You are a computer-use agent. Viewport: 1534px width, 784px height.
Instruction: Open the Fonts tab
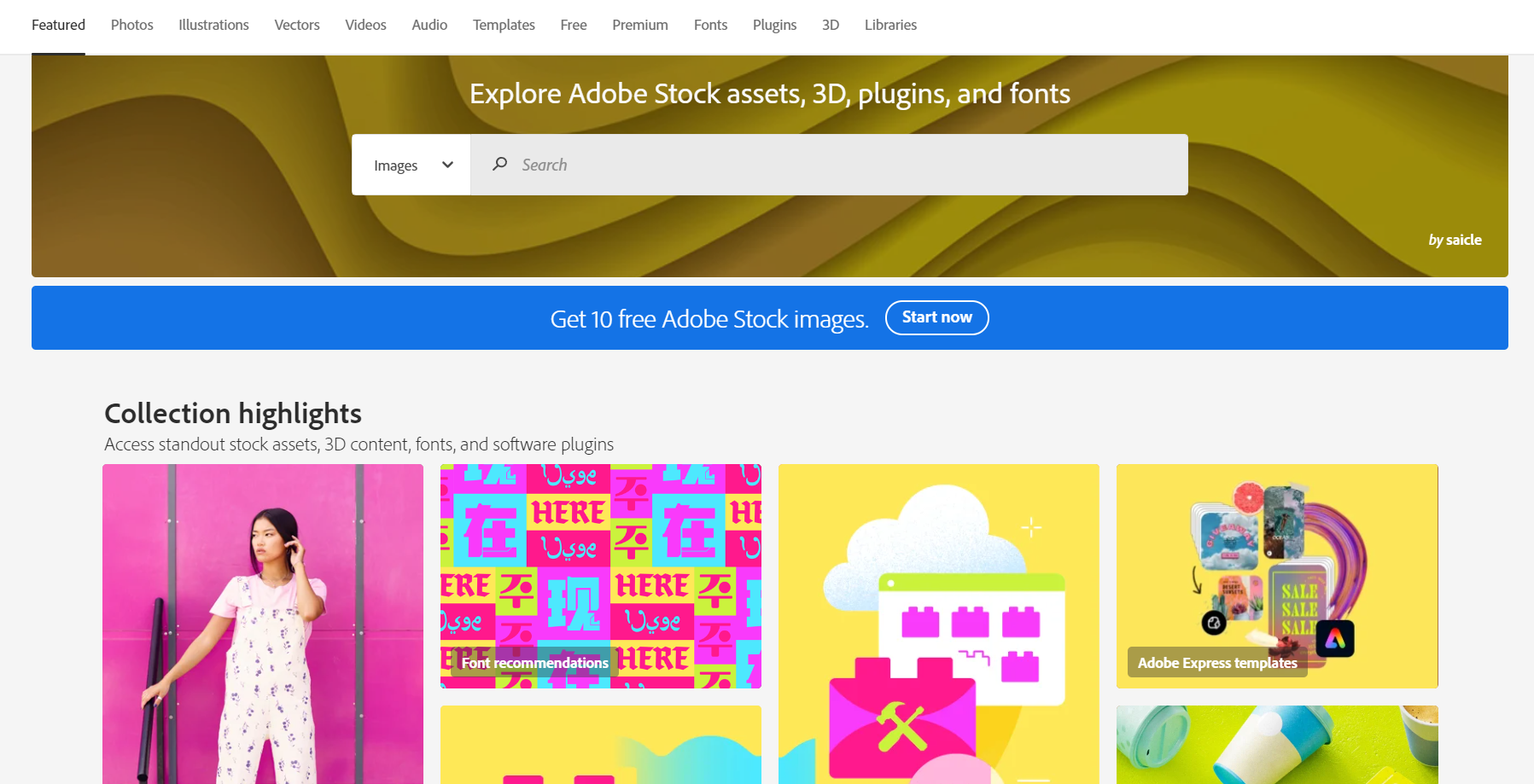point(710,26)
